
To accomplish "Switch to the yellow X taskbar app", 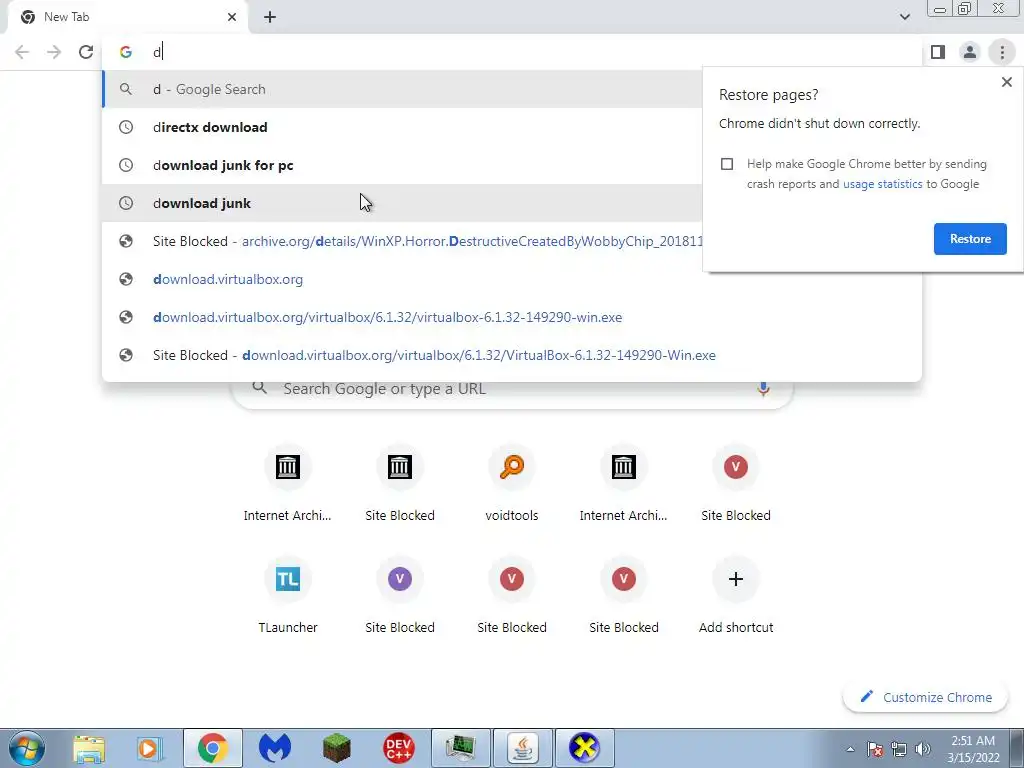I will click(584, 748).
